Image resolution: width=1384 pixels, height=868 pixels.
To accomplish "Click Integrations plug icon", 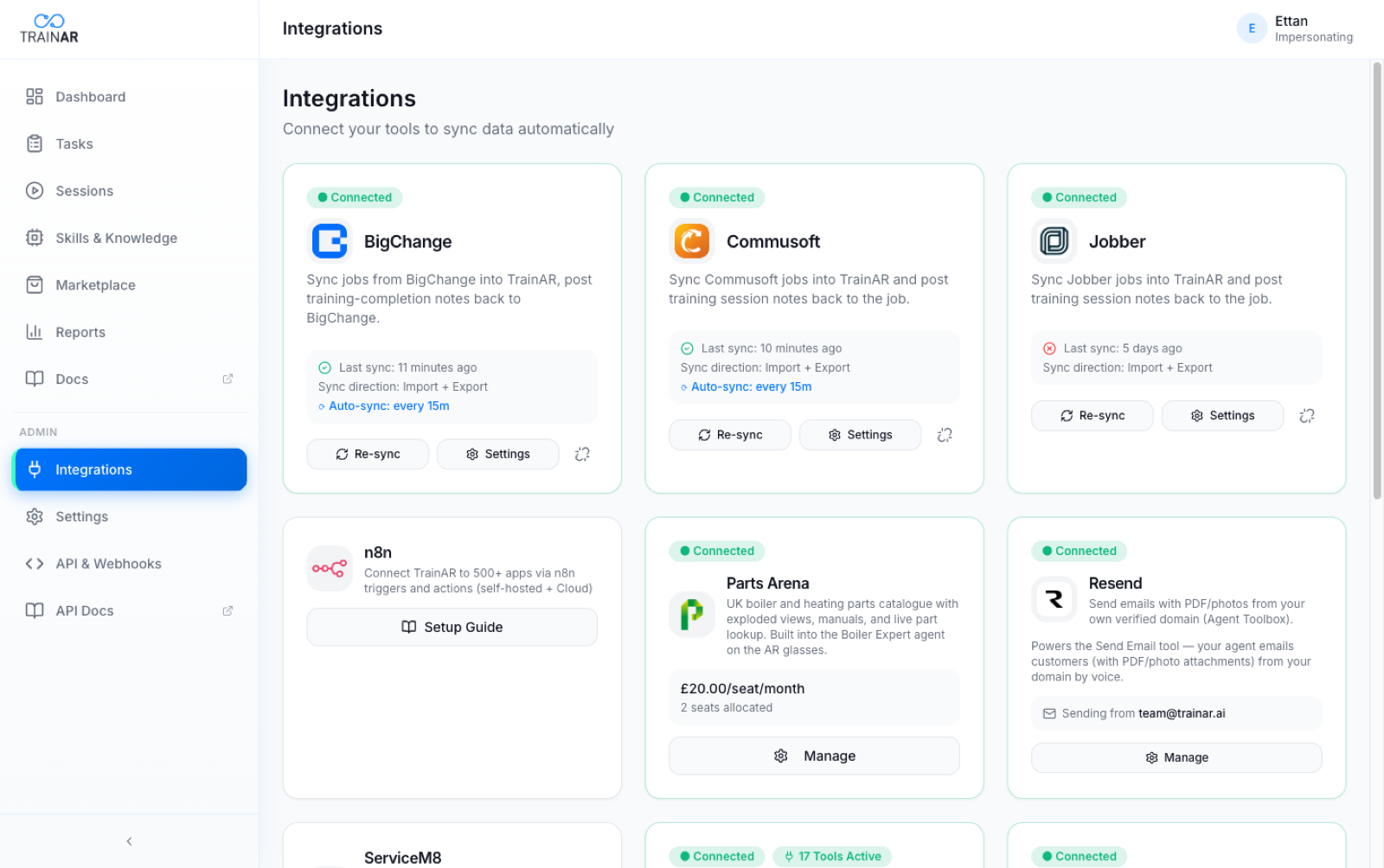I will (35, 469).
